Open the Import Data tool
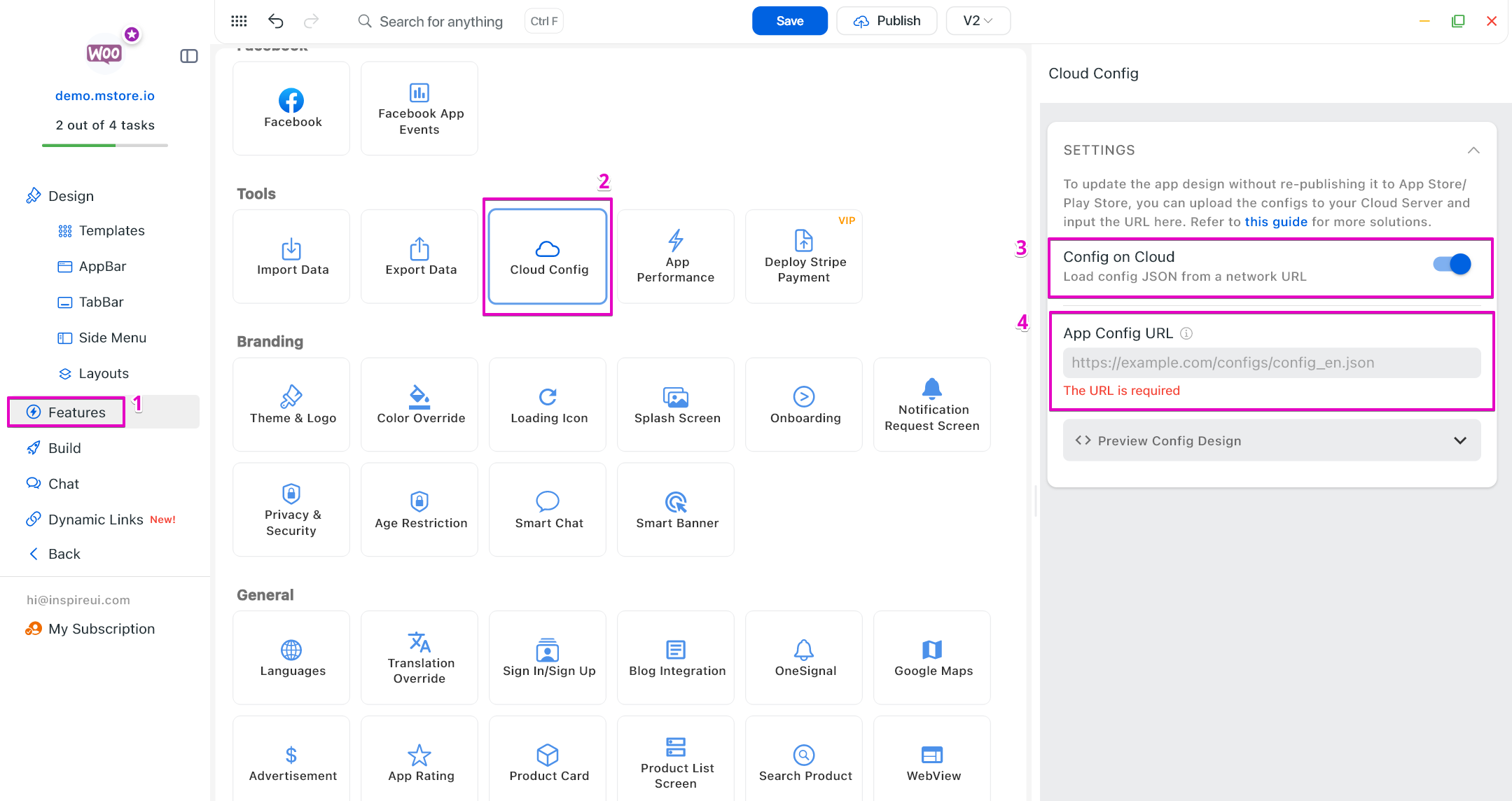The height and width of the screenshot is (801, 1512). 291,256
